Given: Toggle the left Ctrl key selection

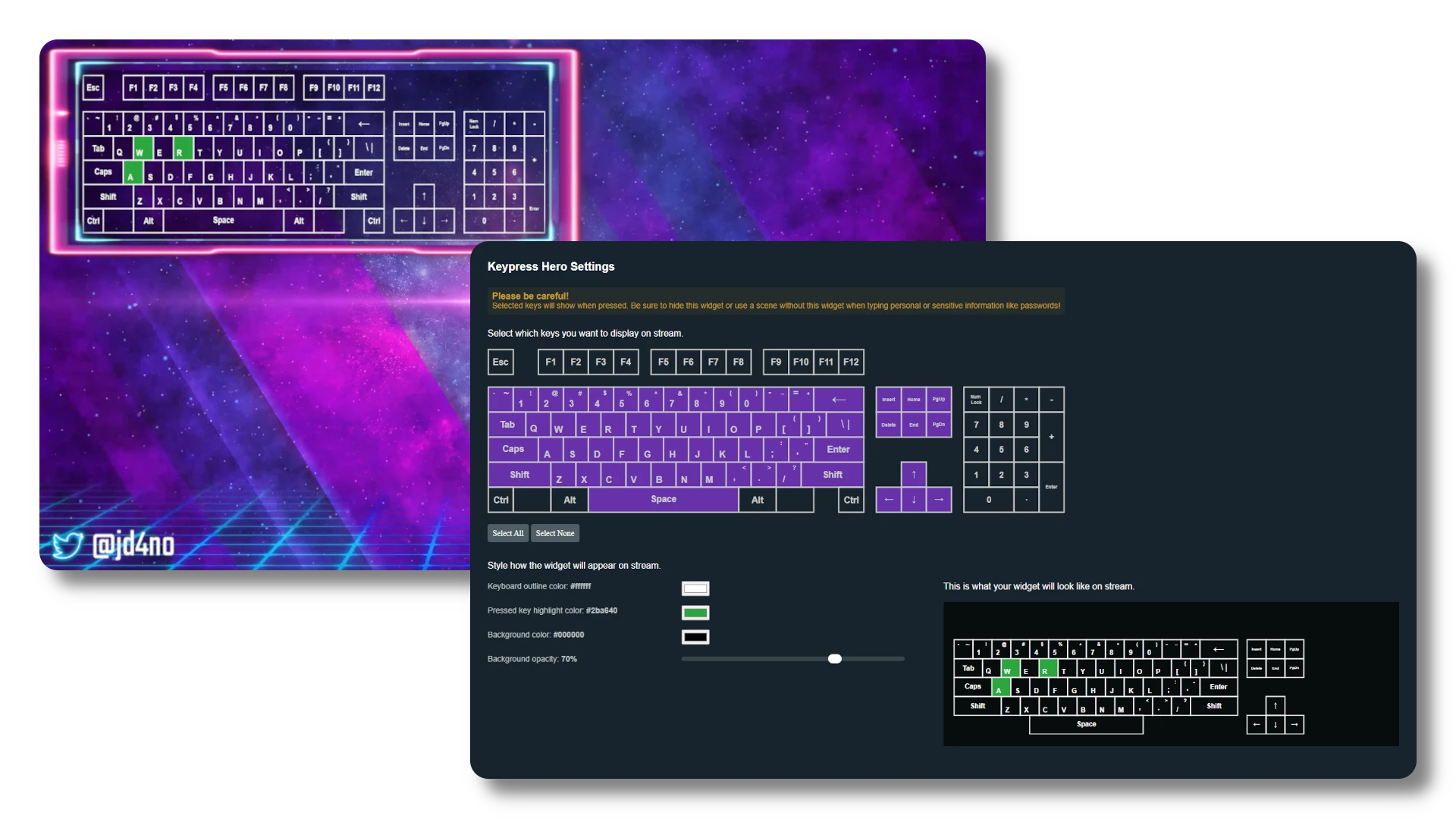Looking at the screenshot, I should click(500, 500).
